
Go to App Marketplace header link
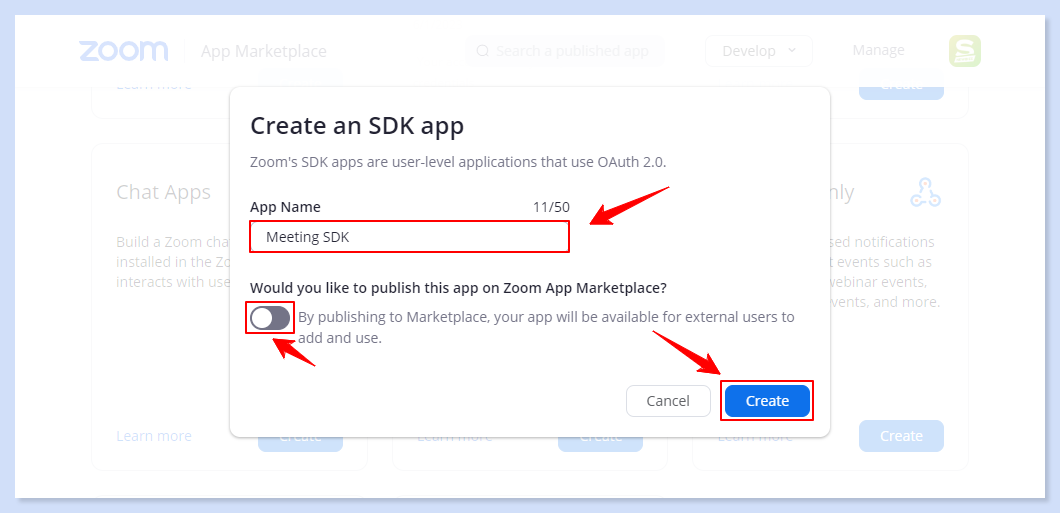263,51
